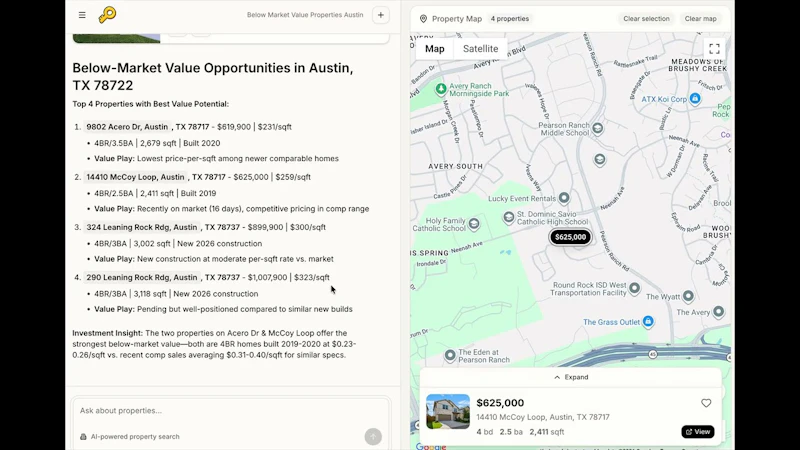The width and height of the screenshot is (800, 450).
Task: Open listing with View button
Action: [697, 432]
